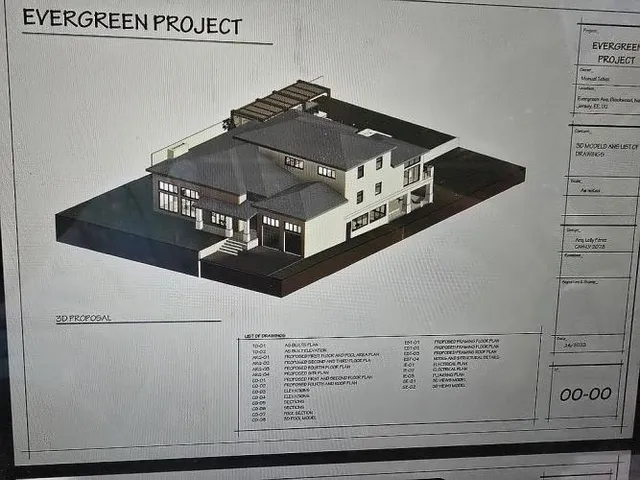Screen dimensions: 640x480
Task: Select the PLUMBING PLAN list entry
Action: tap(445, 376)
